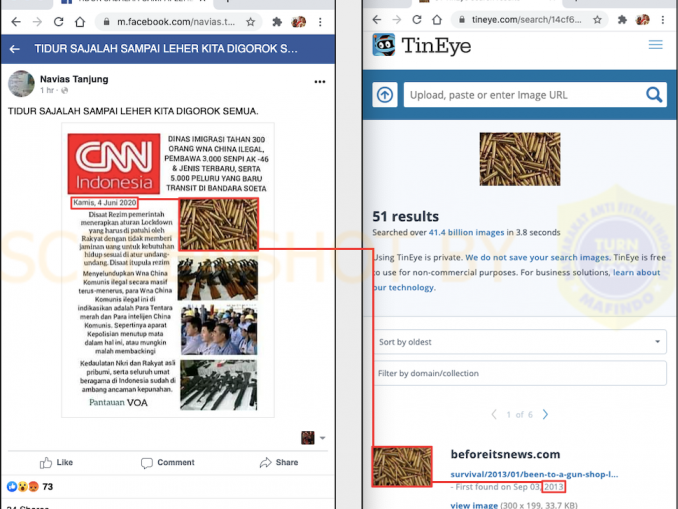The height and width of the screenshot is (509, 678).
Task: Bookmark the TinEye page with the star
Action: point(598,19)
